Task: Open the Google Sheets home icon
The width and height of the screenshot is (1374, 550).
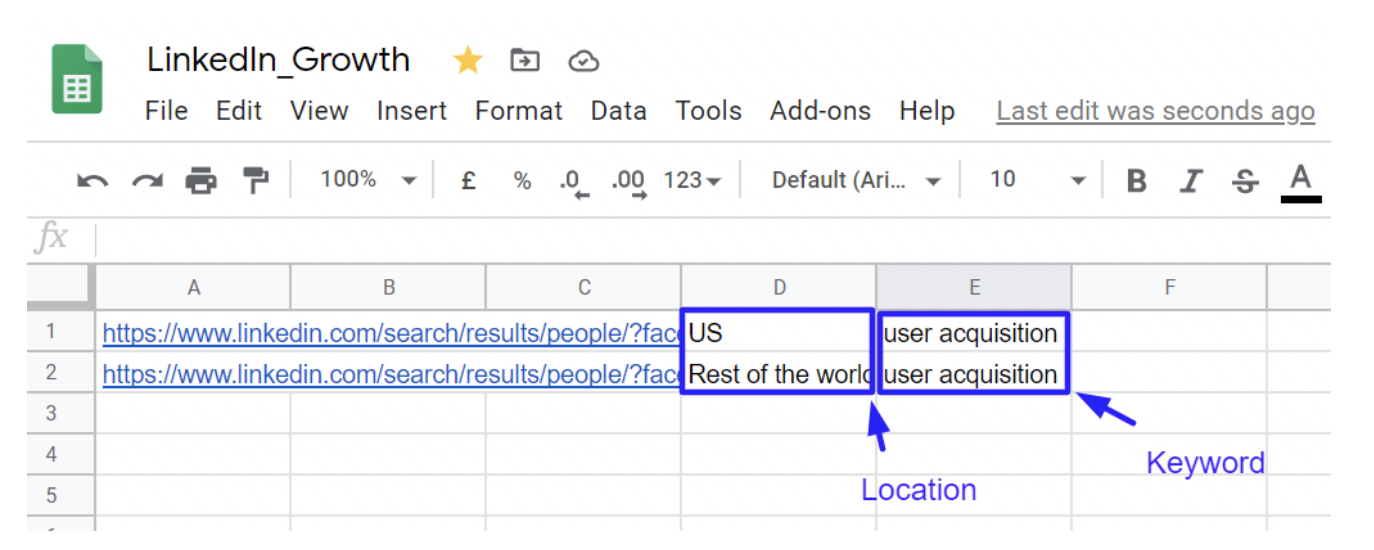Action: pyautogui.click(x=77, y=79)
